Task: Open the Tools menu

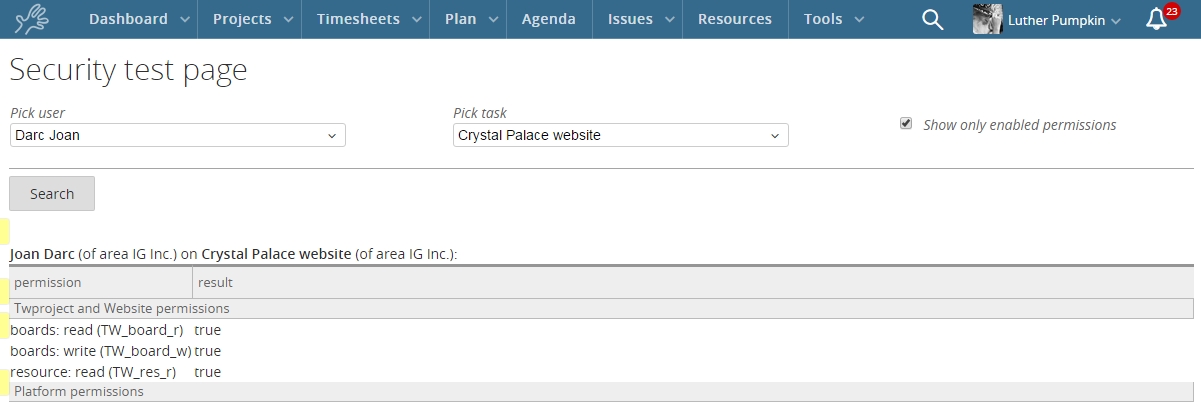Action: click(x=830, y=19)
